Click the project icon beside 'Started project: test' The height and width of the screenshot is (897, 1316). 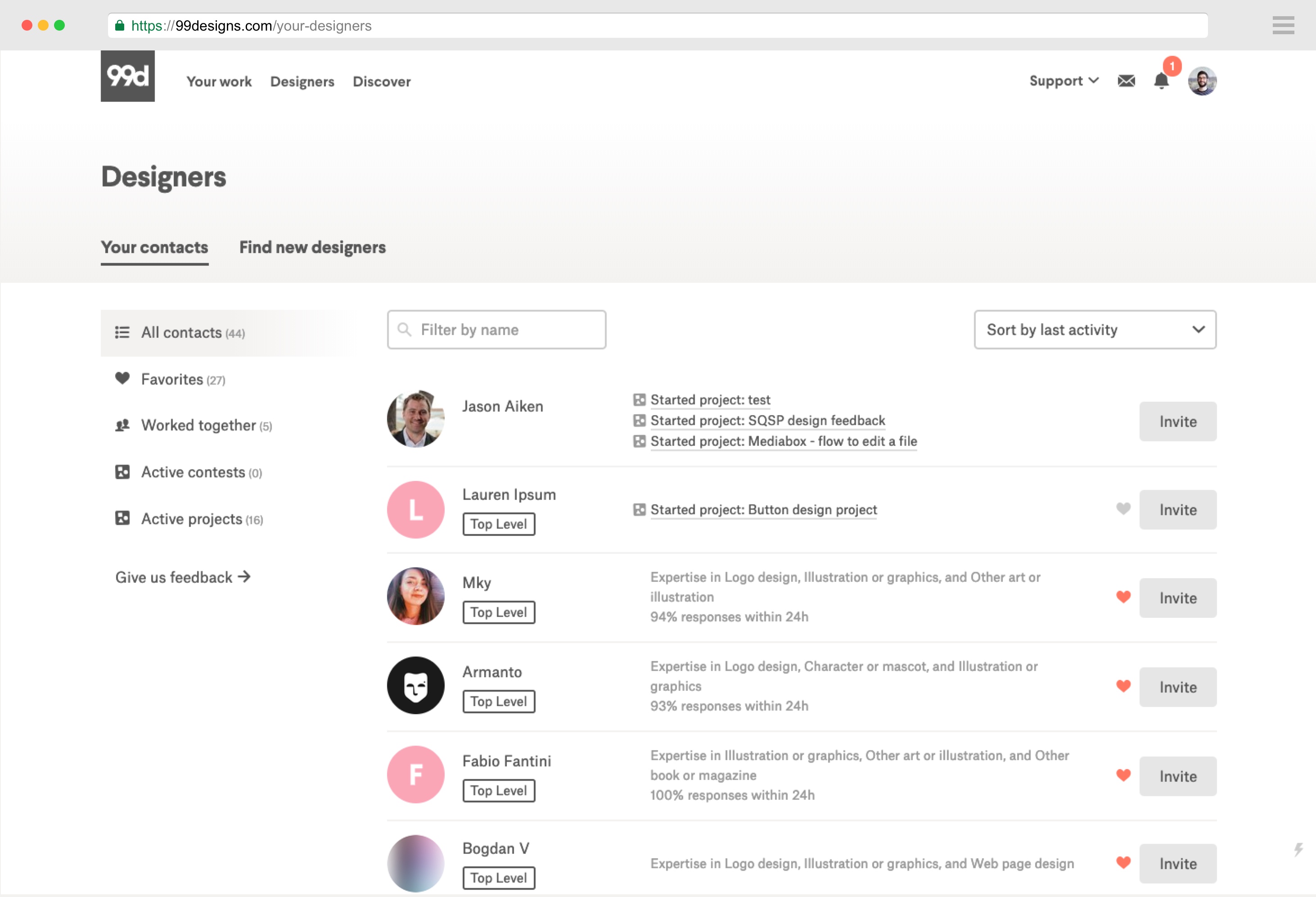(639, 400)
